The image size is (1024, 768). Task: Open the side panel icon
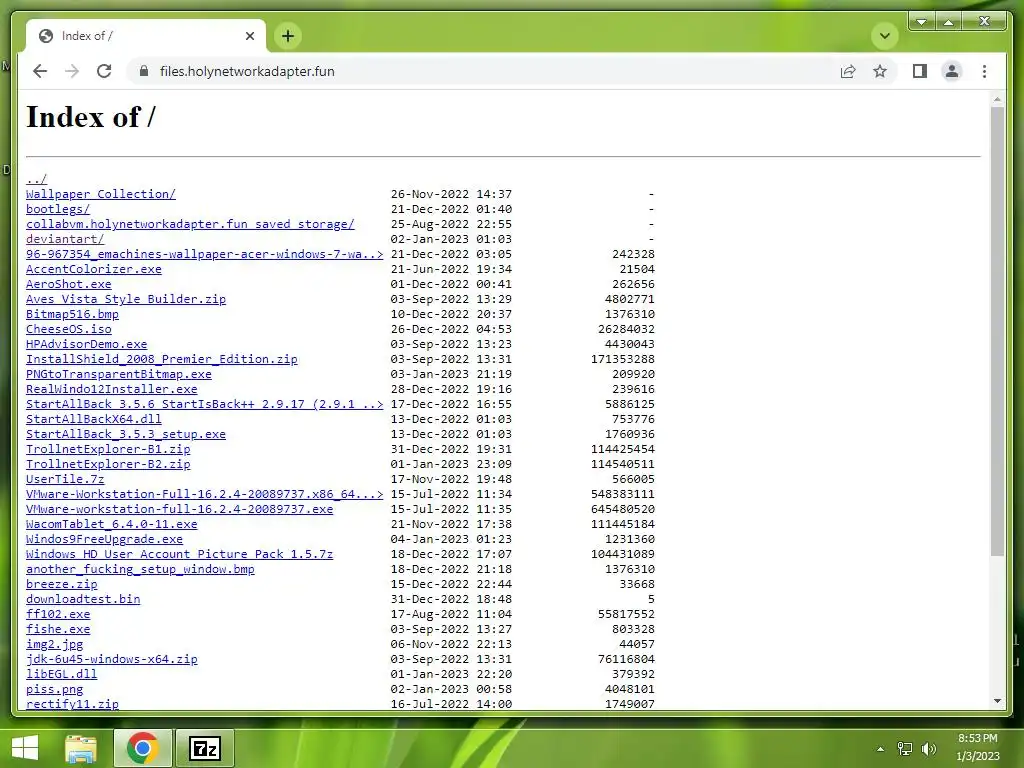(x=920, y=71)
